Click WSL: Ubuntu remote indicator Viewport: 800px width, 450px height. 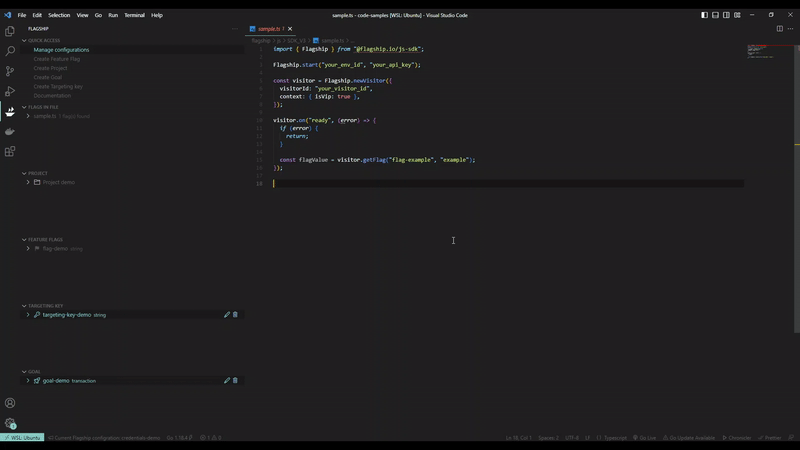coord(22,438)
